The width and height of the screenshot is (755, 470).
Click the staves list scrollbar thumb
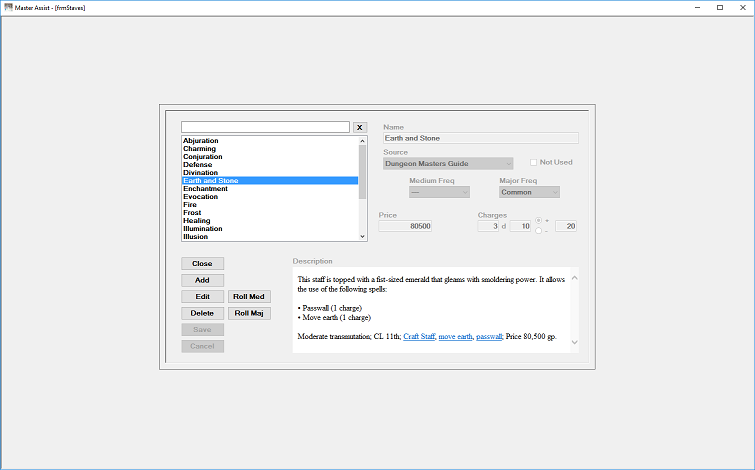point(363,171)
